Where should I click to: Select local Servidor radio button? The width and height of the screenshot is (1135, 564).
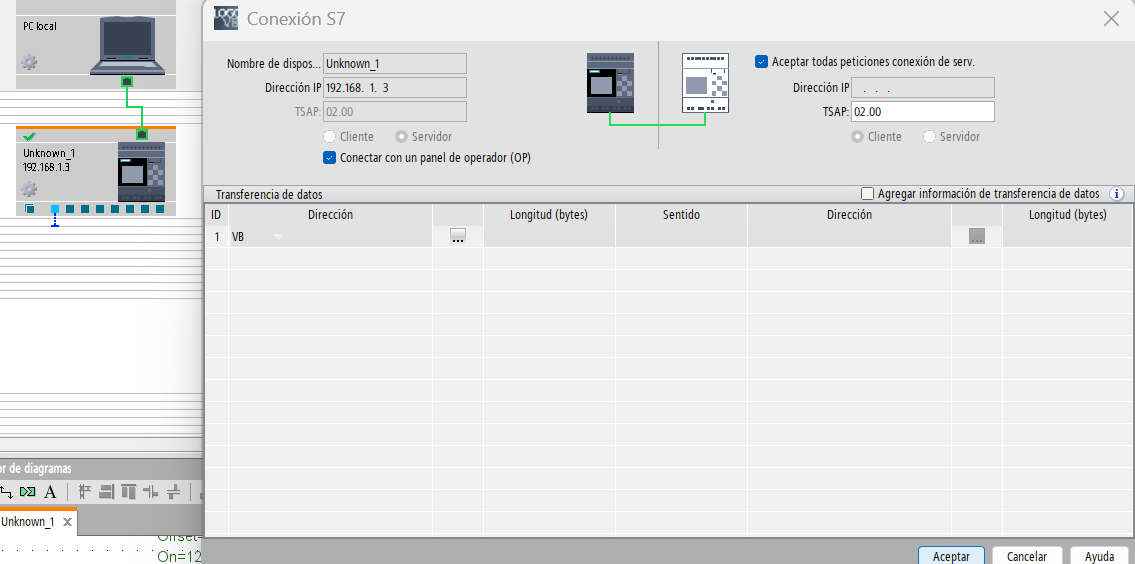tap(401, 136)
